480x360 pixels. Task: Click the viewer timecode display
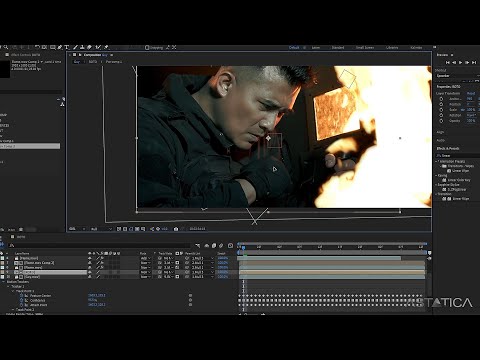197,229
